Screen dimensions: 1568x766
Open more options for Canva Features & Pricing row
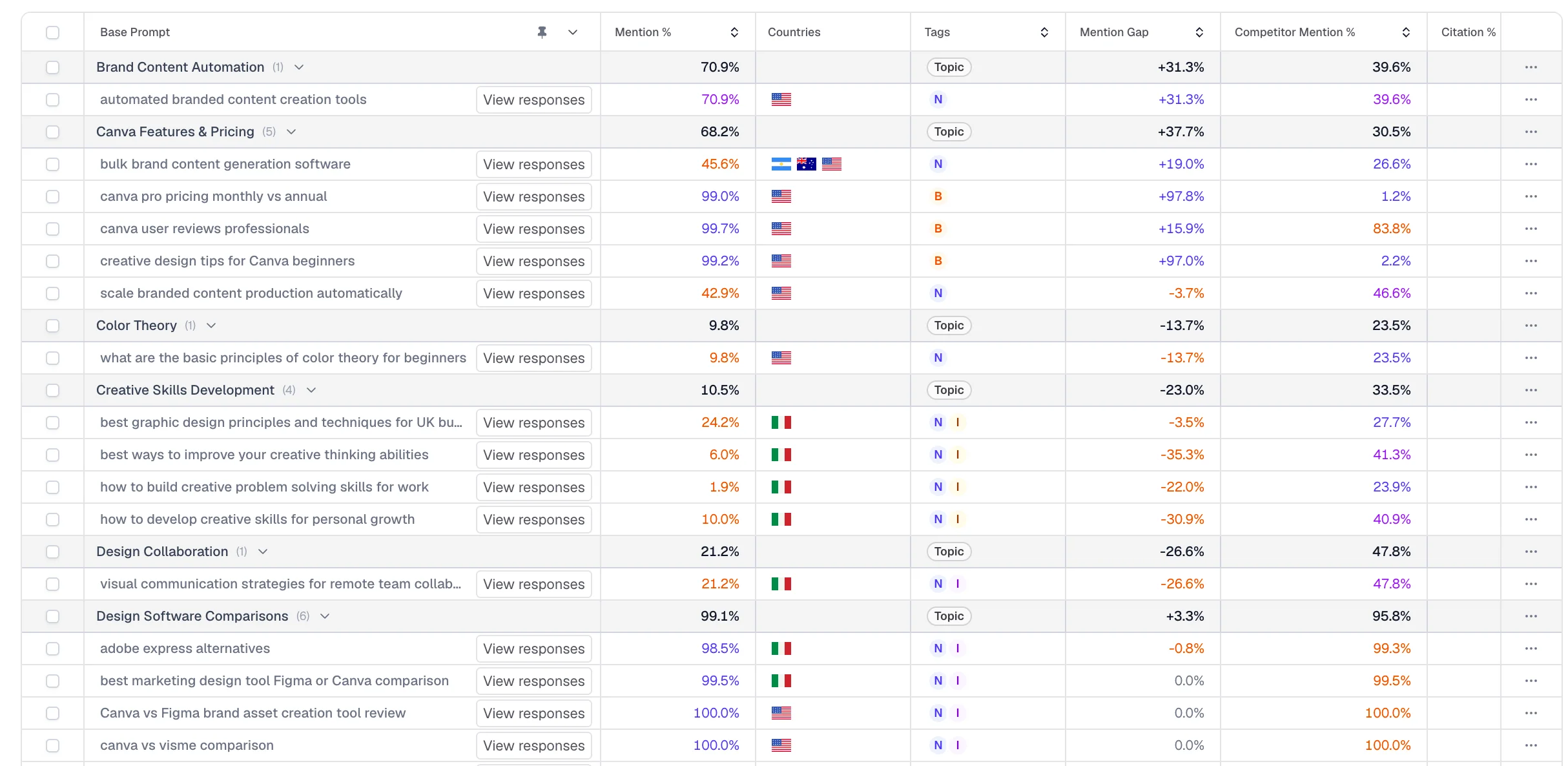click(1531, 132)
